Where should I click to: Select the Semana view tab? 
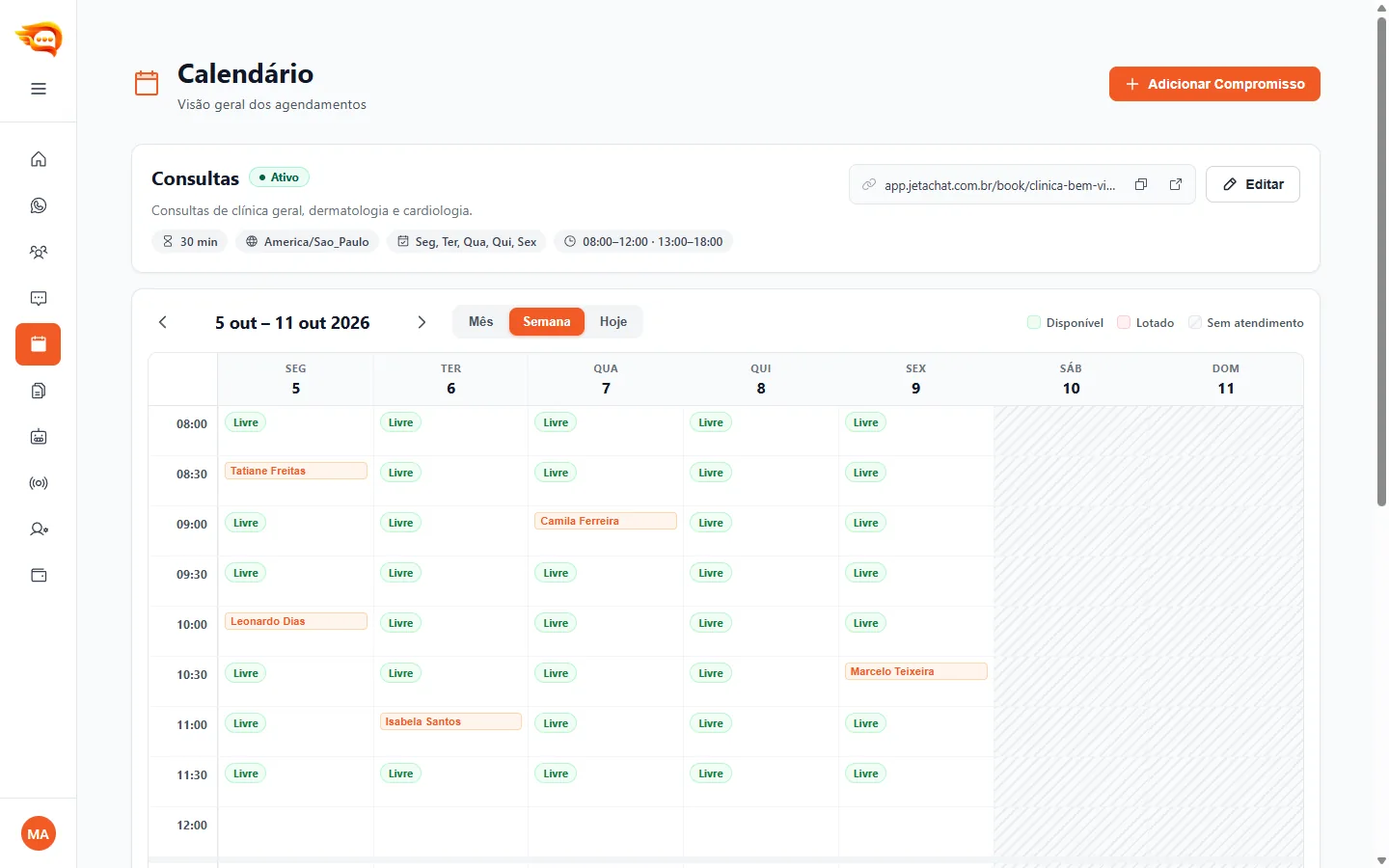pyautogui.click(x=547, y=322)
